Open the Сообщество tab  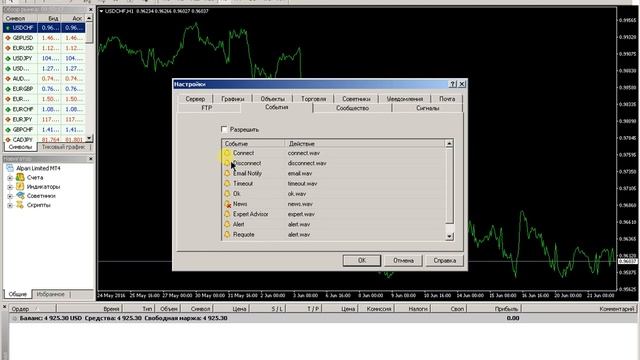click(353, 108)
